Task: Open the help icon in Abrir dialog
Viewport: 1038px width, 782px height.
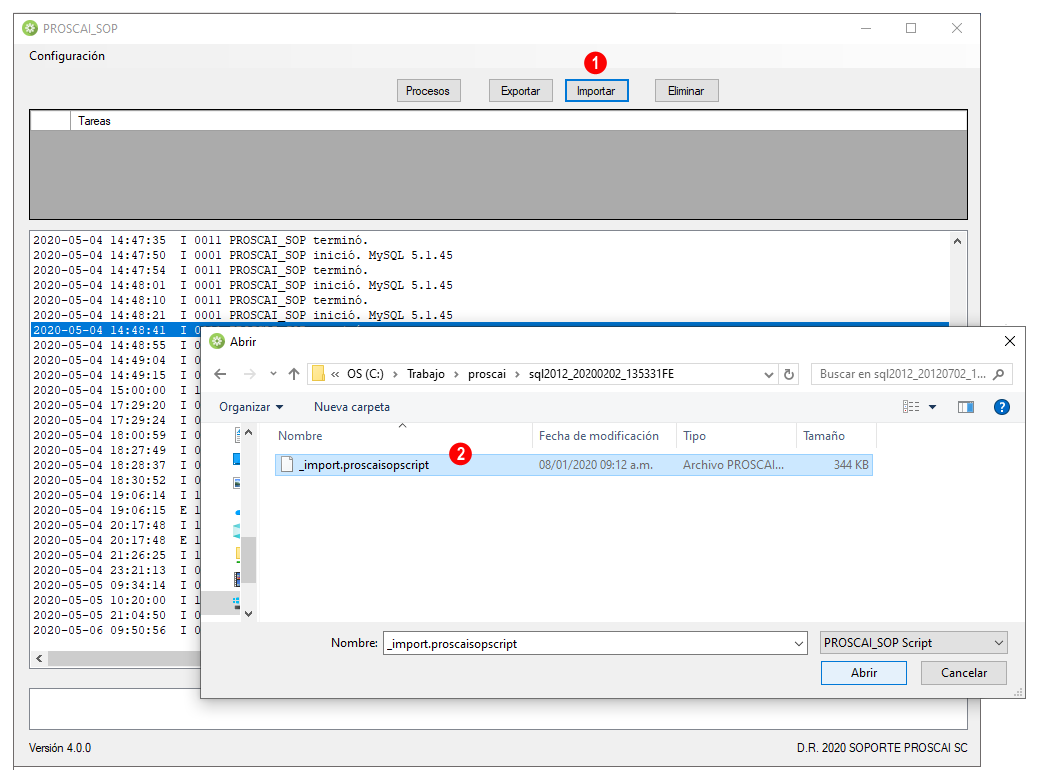Action: (1002, 407)
